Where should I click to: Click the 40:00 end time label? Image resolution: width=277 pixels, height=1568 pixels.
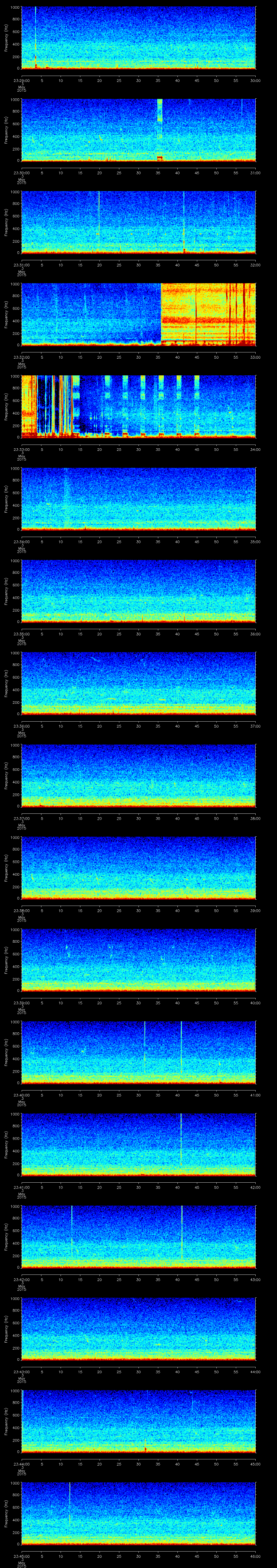pyautogui.click(x=256, y=1003)
